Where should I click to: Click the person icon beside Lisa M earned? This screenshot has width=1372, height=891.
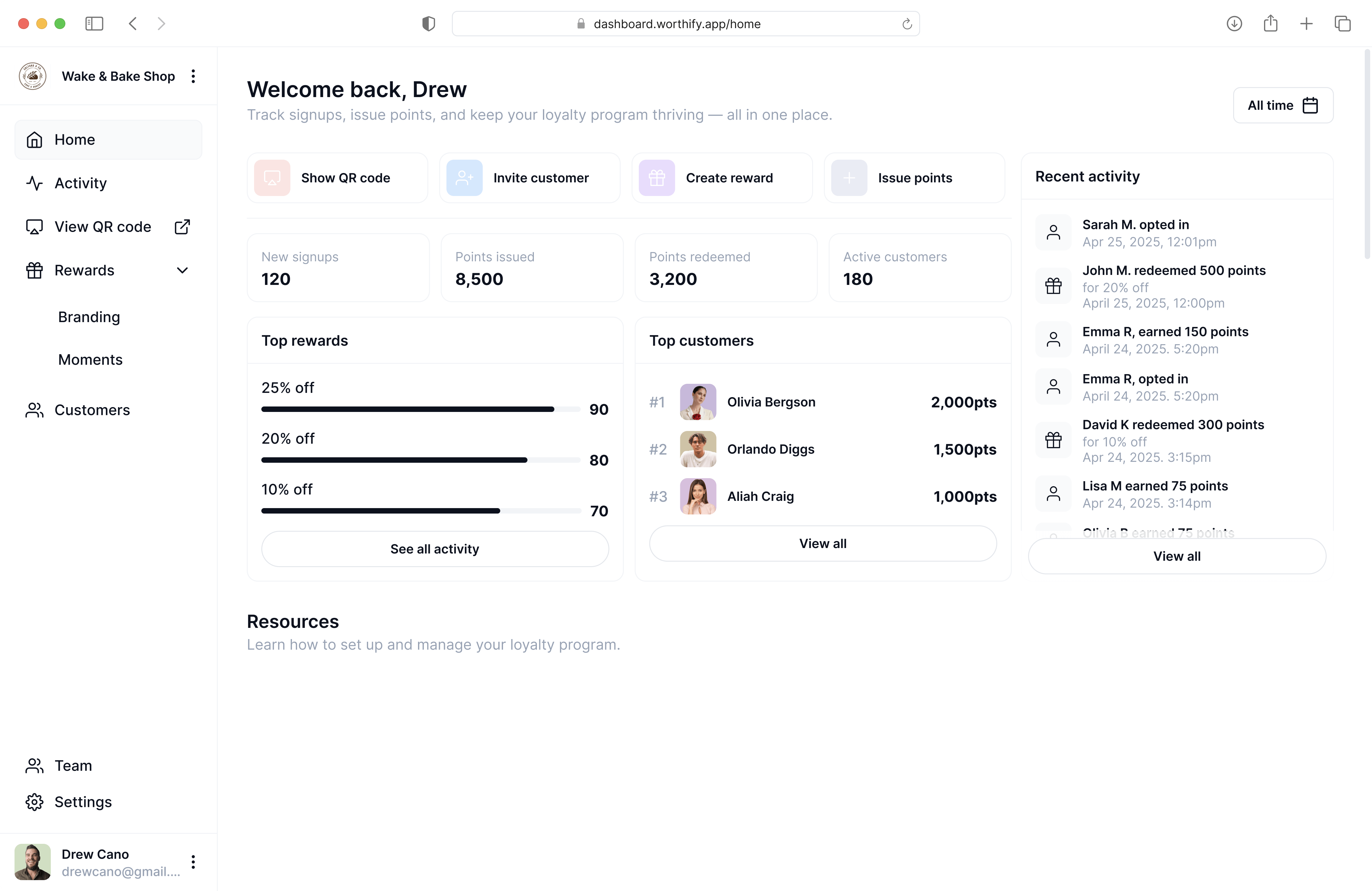(1053, 494)
